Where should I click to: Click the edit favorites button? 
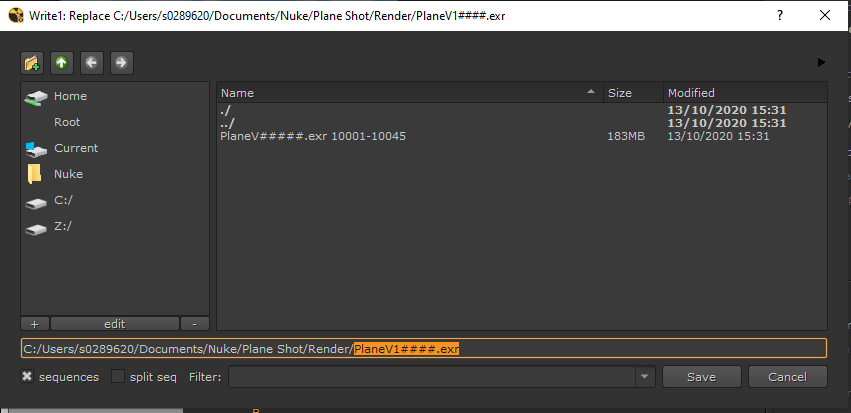point(115,324)
